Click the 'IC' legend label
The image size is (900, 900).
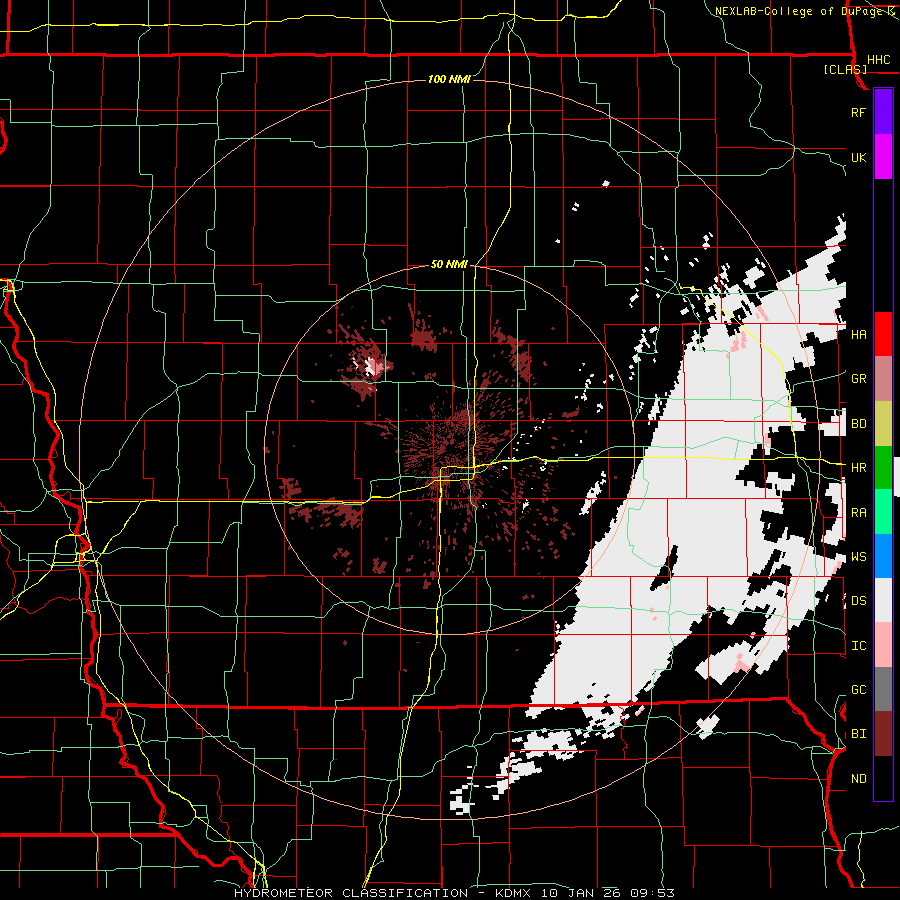[858, 646]
